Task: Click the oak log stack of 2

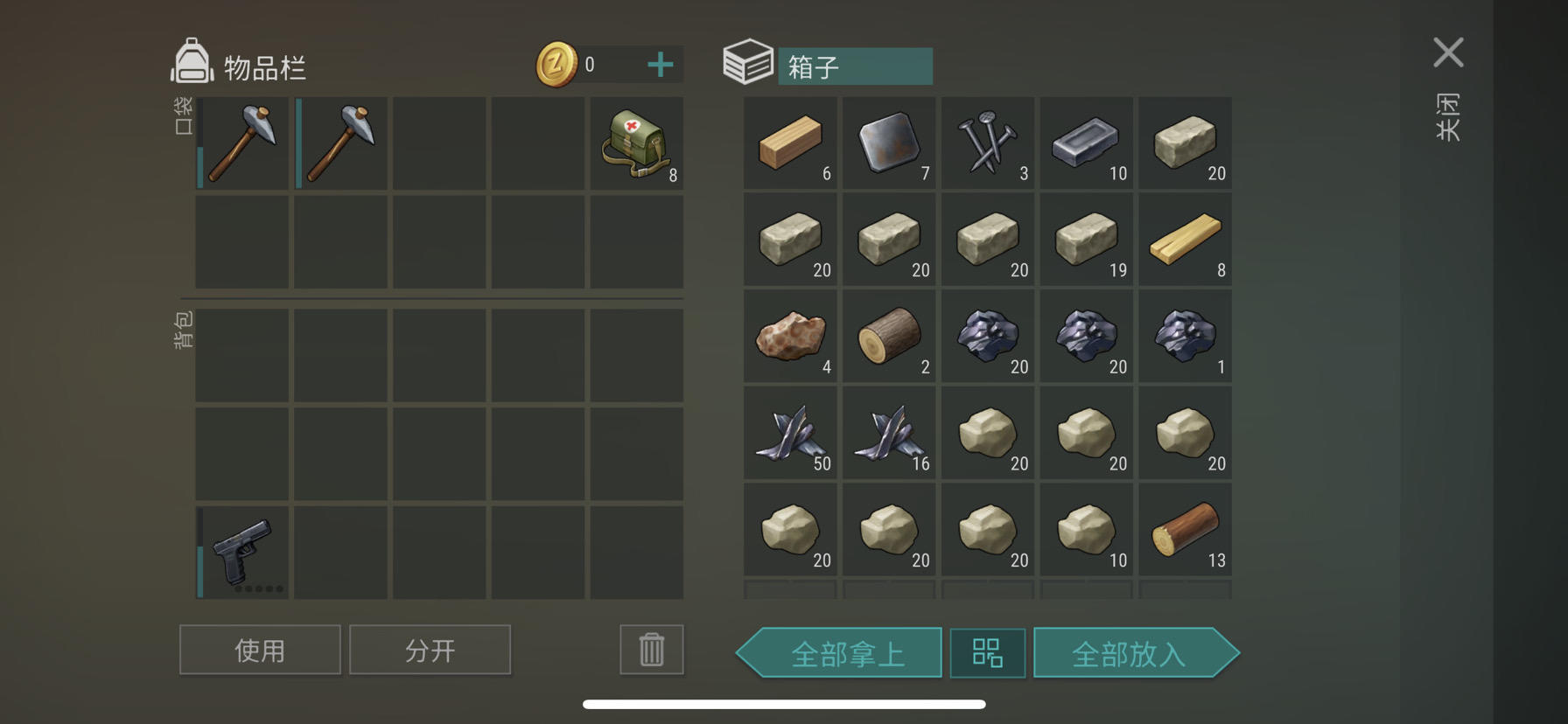Action: (889, 336)
